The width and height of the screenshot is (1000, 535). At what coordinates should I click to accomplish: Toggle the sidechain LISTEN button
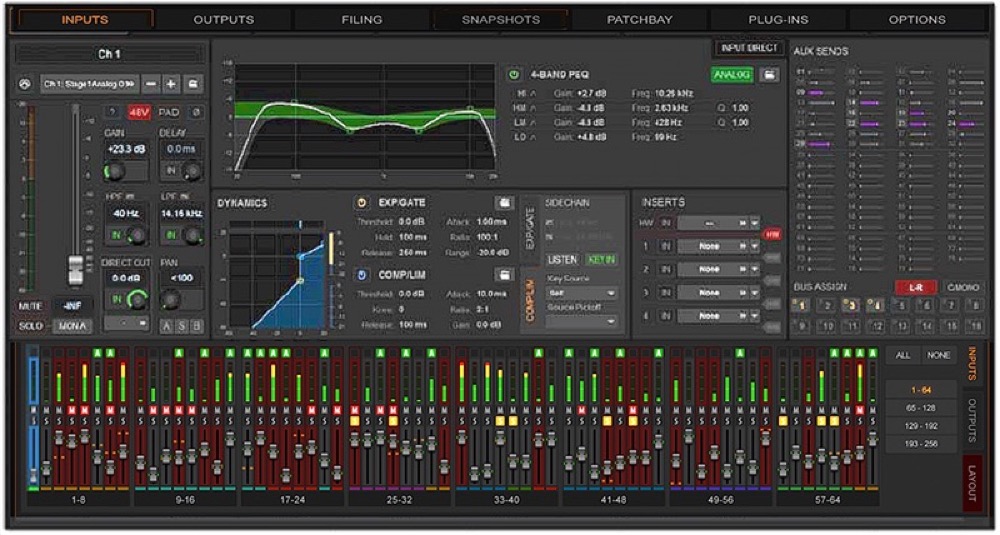click(563, 260)
